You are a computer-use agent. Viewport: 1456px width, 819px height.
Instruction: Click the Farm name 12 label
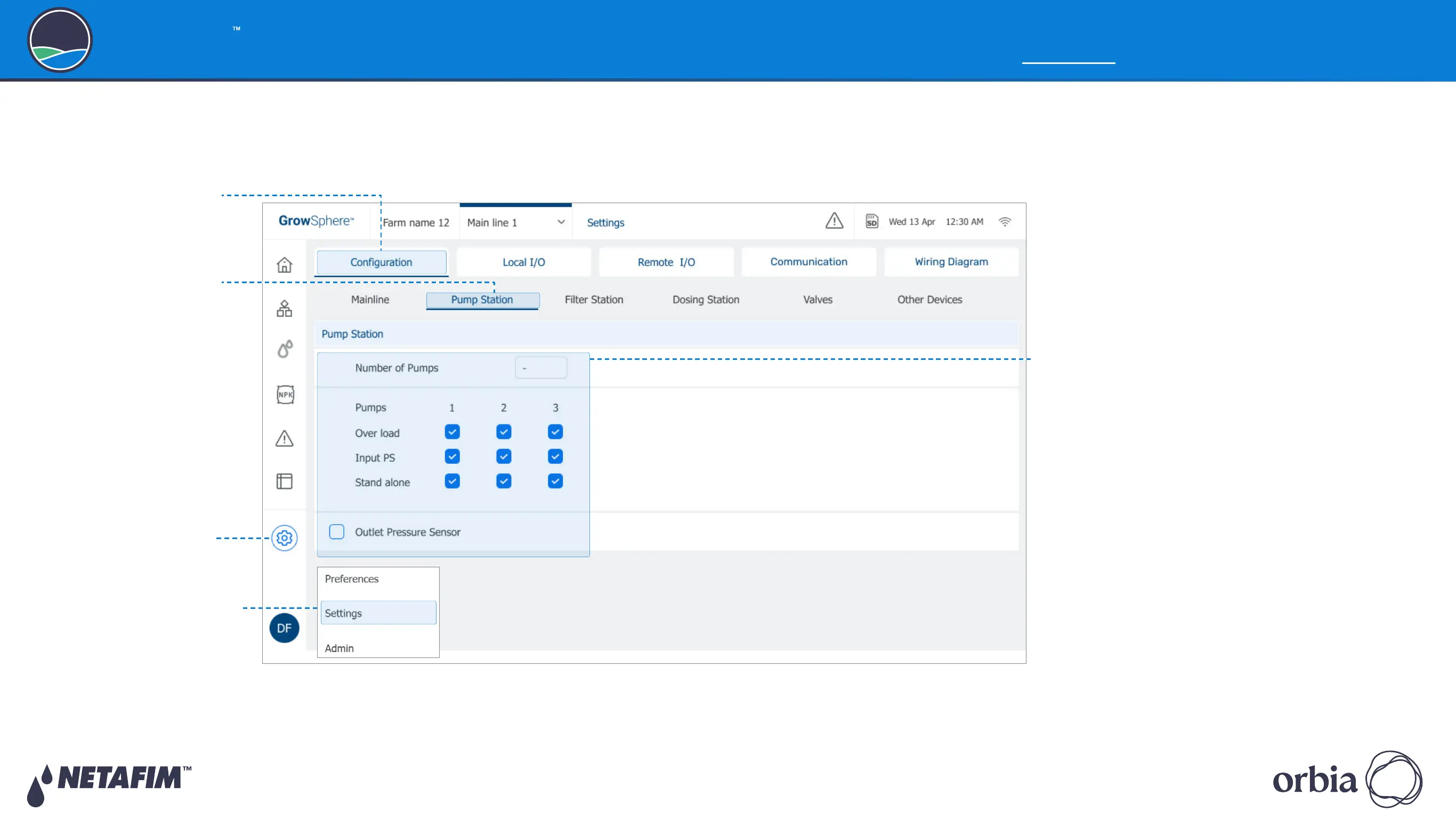416,223
